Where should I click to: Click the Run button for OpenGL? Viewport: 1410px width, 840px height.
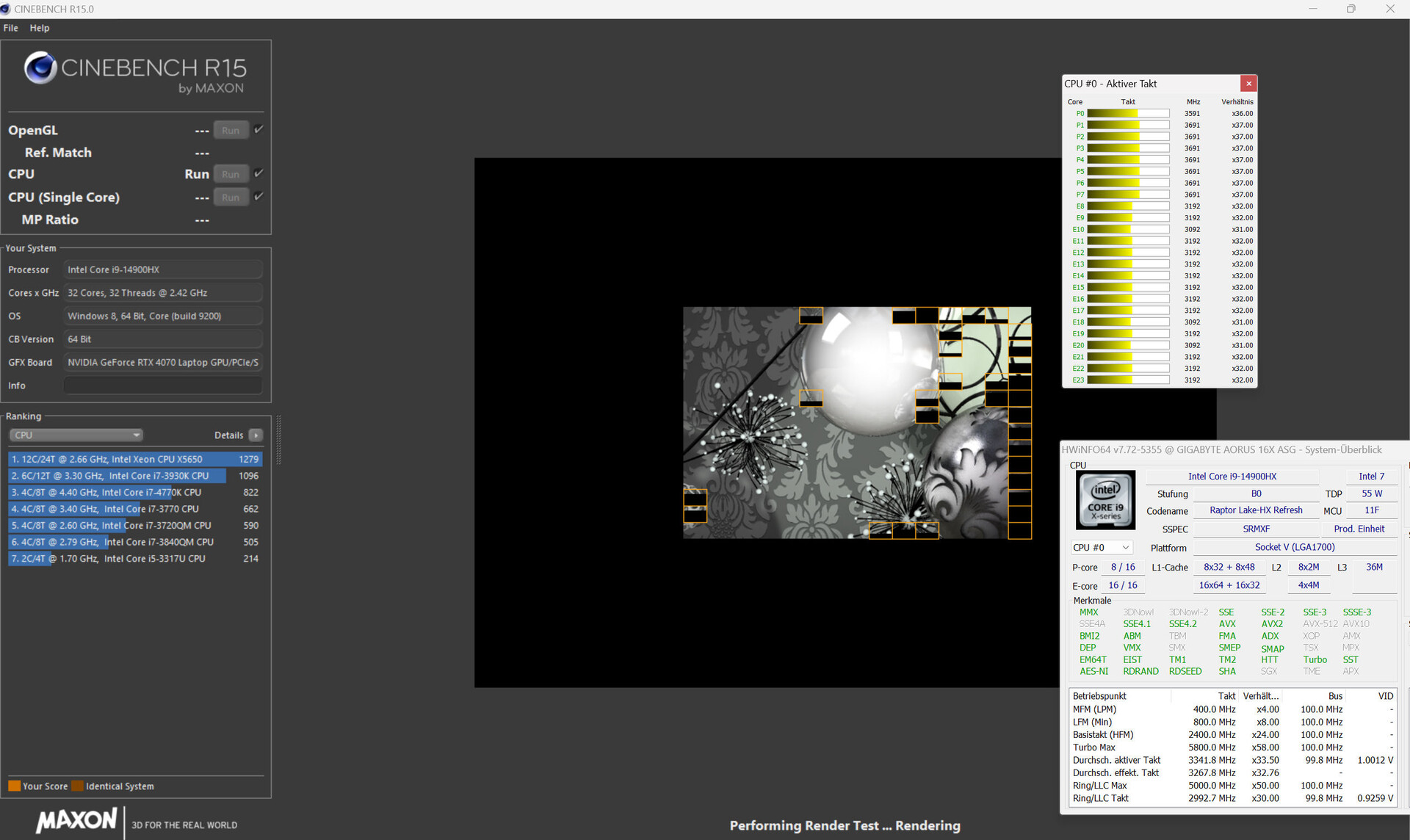[231, 131]
